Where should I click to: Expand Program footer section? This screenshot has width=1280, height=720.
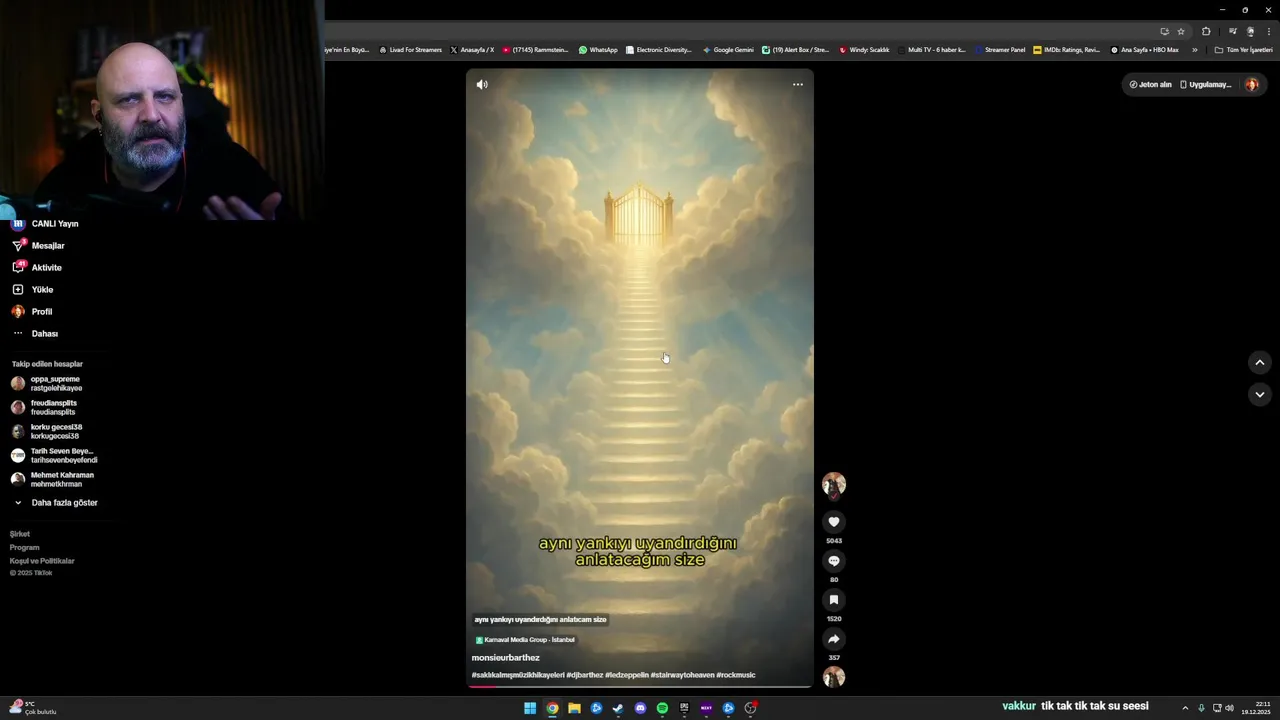(x=25, y=548)
